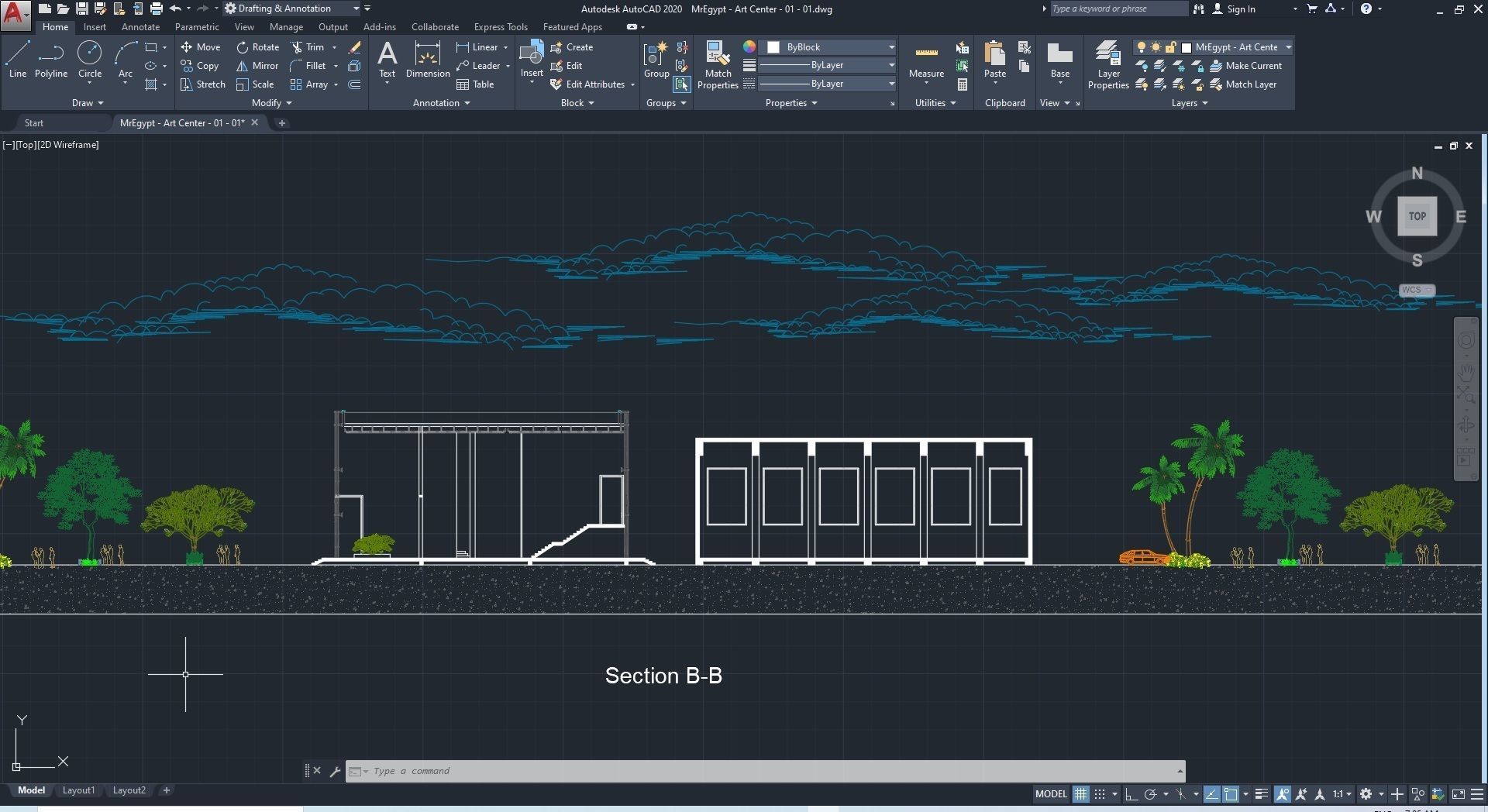Toggle polar tracking in status bar
This screenshot has height=812, width=1488.
[1151, 793]
